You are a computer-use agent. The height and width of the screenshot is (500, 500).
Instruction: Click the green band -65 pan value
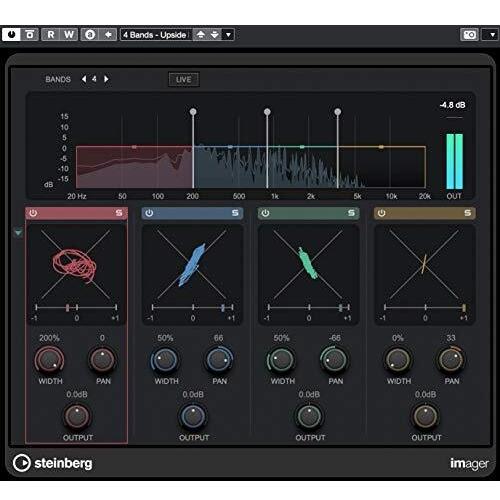coord(335,338)
